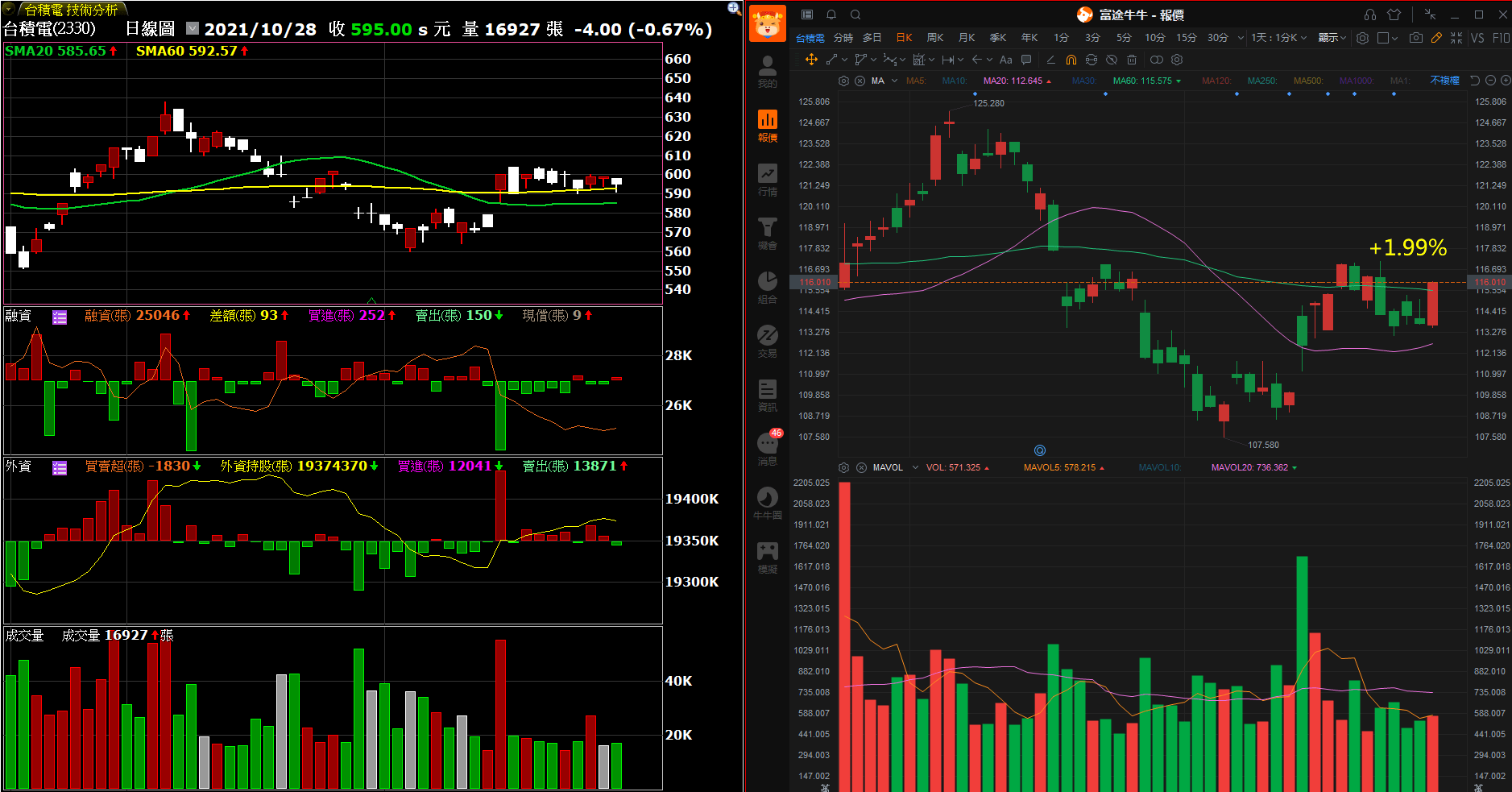Remove the MA indicator with its X icon
This screenshot has height=792, width=1512.
pyautogui.click(x=860, y=81)
